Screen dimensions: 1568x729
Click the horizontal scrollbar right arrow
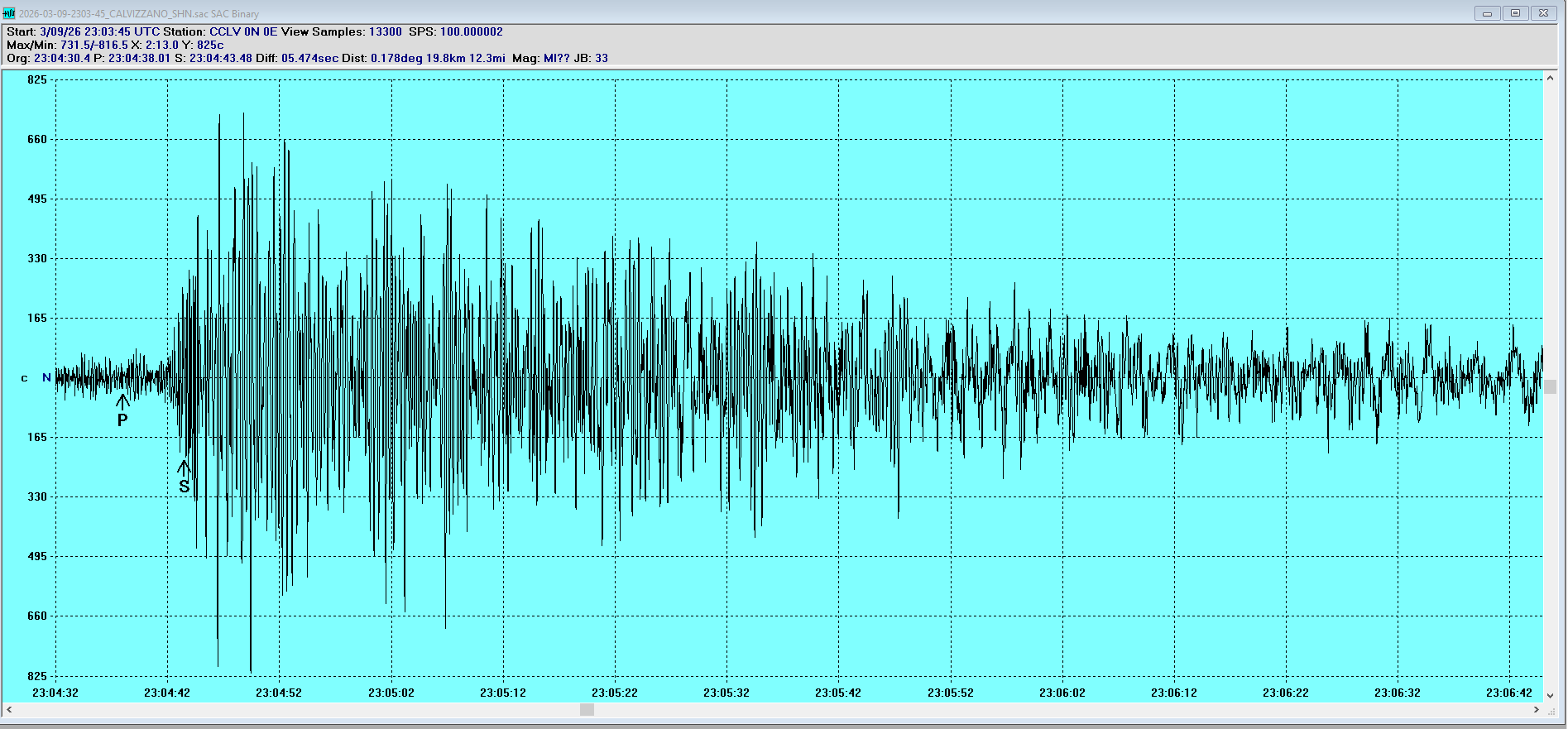point(1536,709)
